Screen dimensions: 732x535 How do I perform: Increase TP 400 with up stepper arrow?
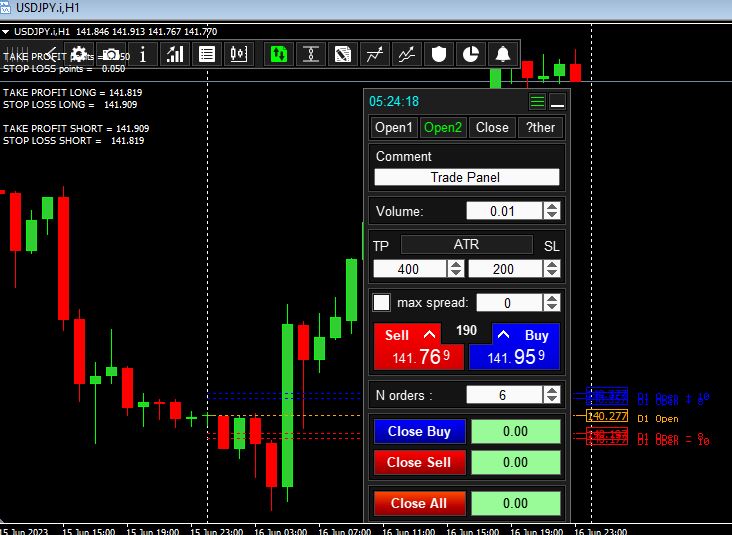coord(456,265)
